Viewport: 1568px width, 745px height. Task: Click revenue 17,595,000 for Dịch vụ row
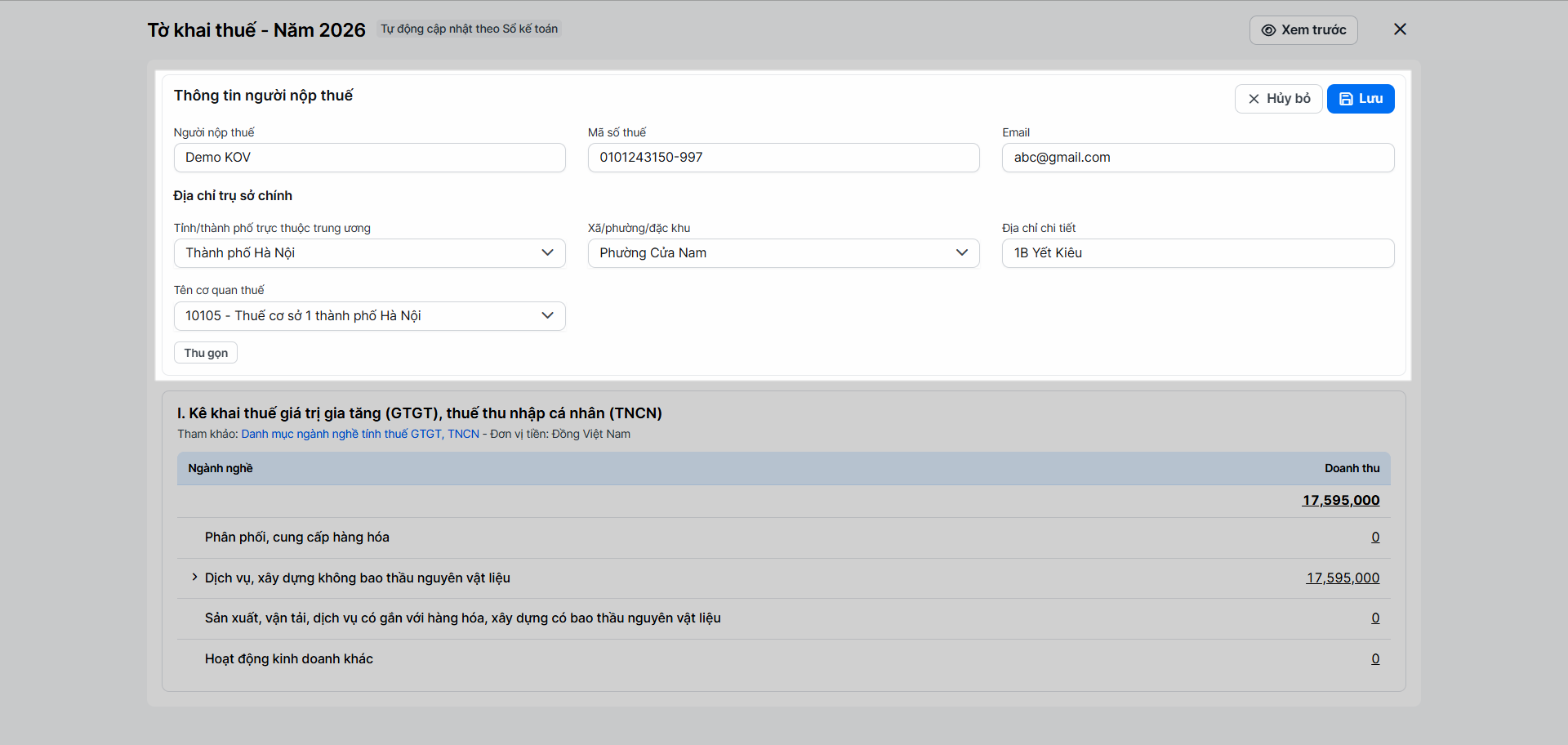click(1343, 578)
